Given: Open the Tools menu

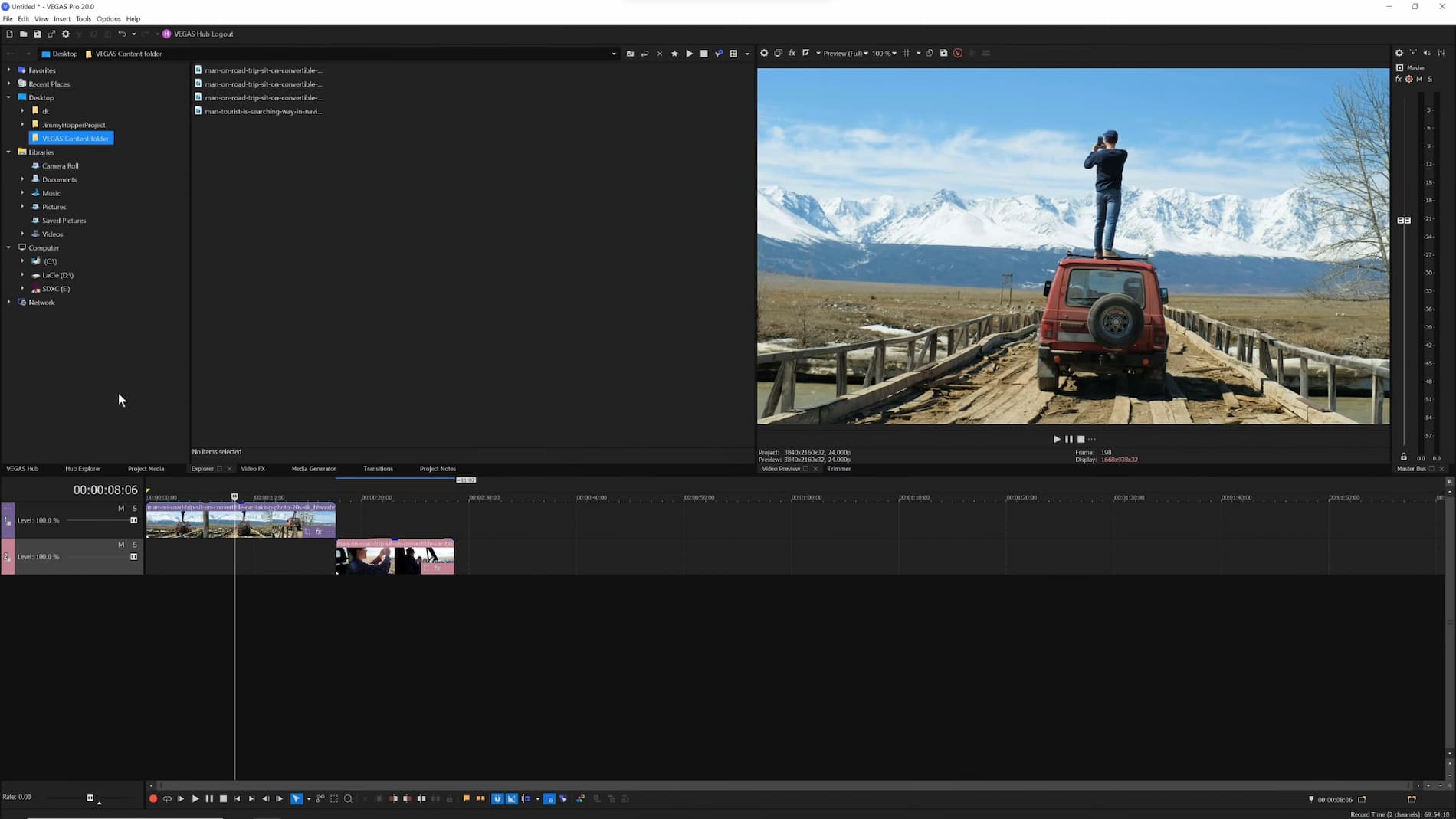Looking at the screenshot, I should 83,19.
